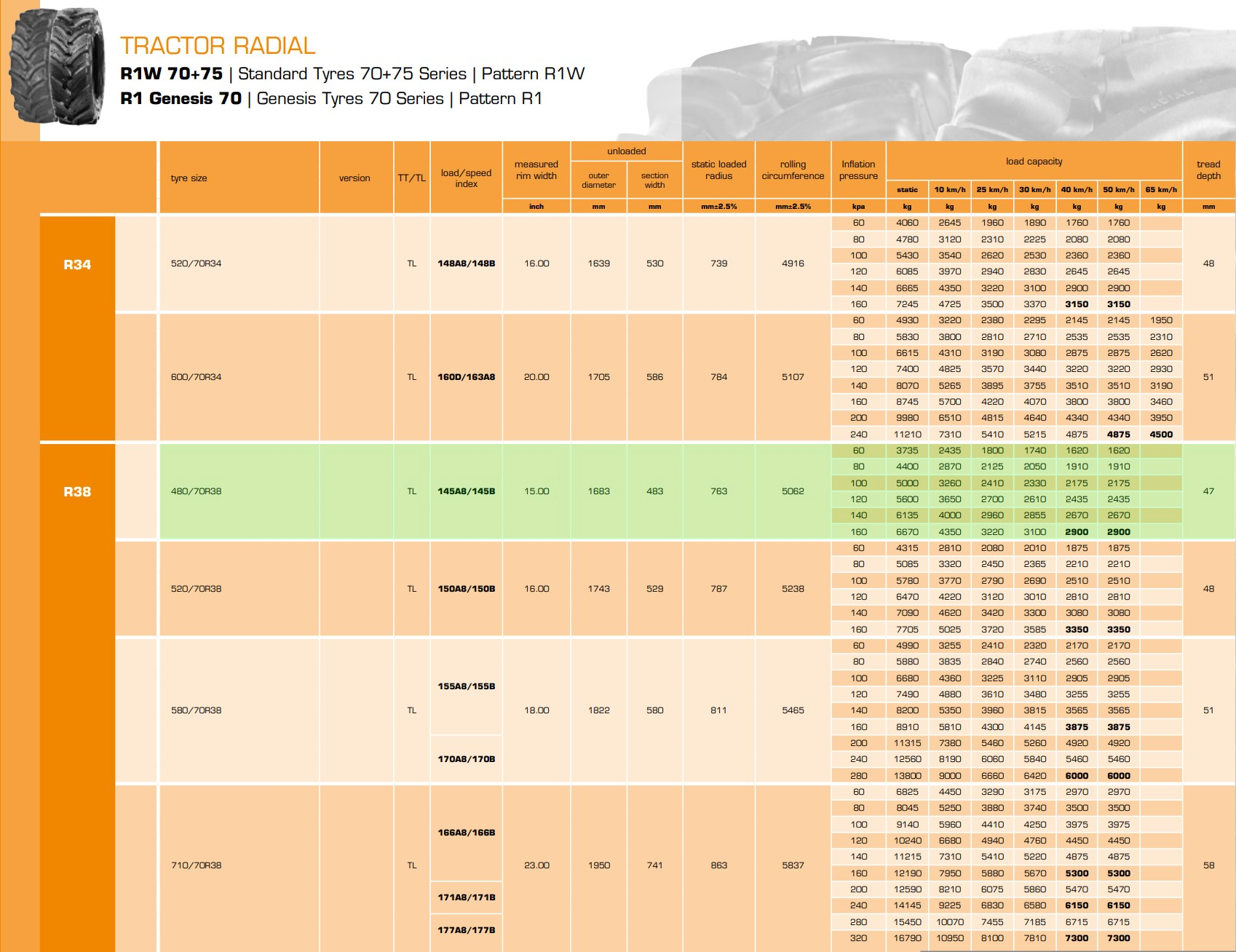
Task: Click the TRACTOR RADIAL title
Action: tap(218, 46)
